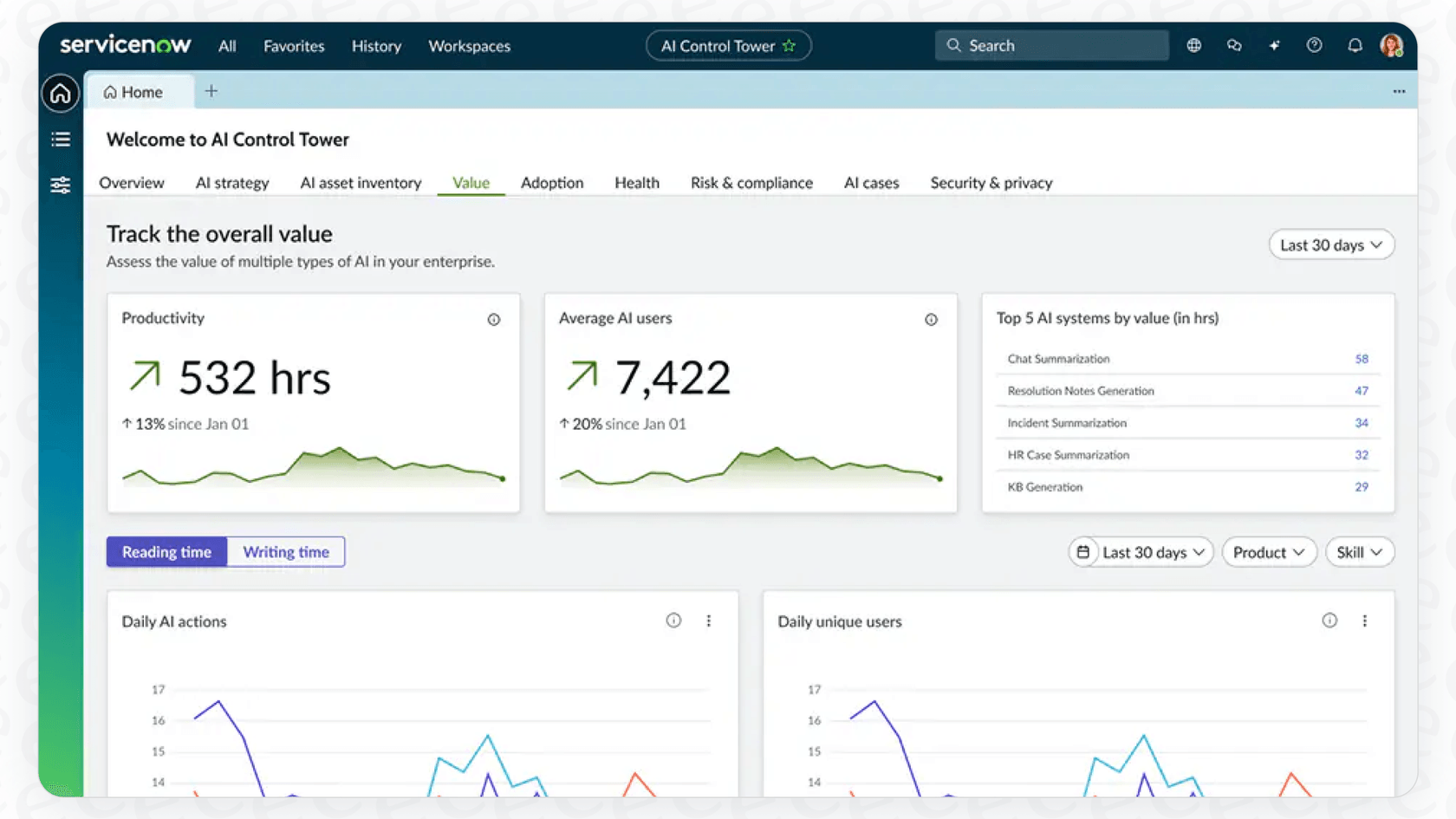Open the help icon in the top bar
This screenshot has width=1456, height=819.
[1314, 45]
